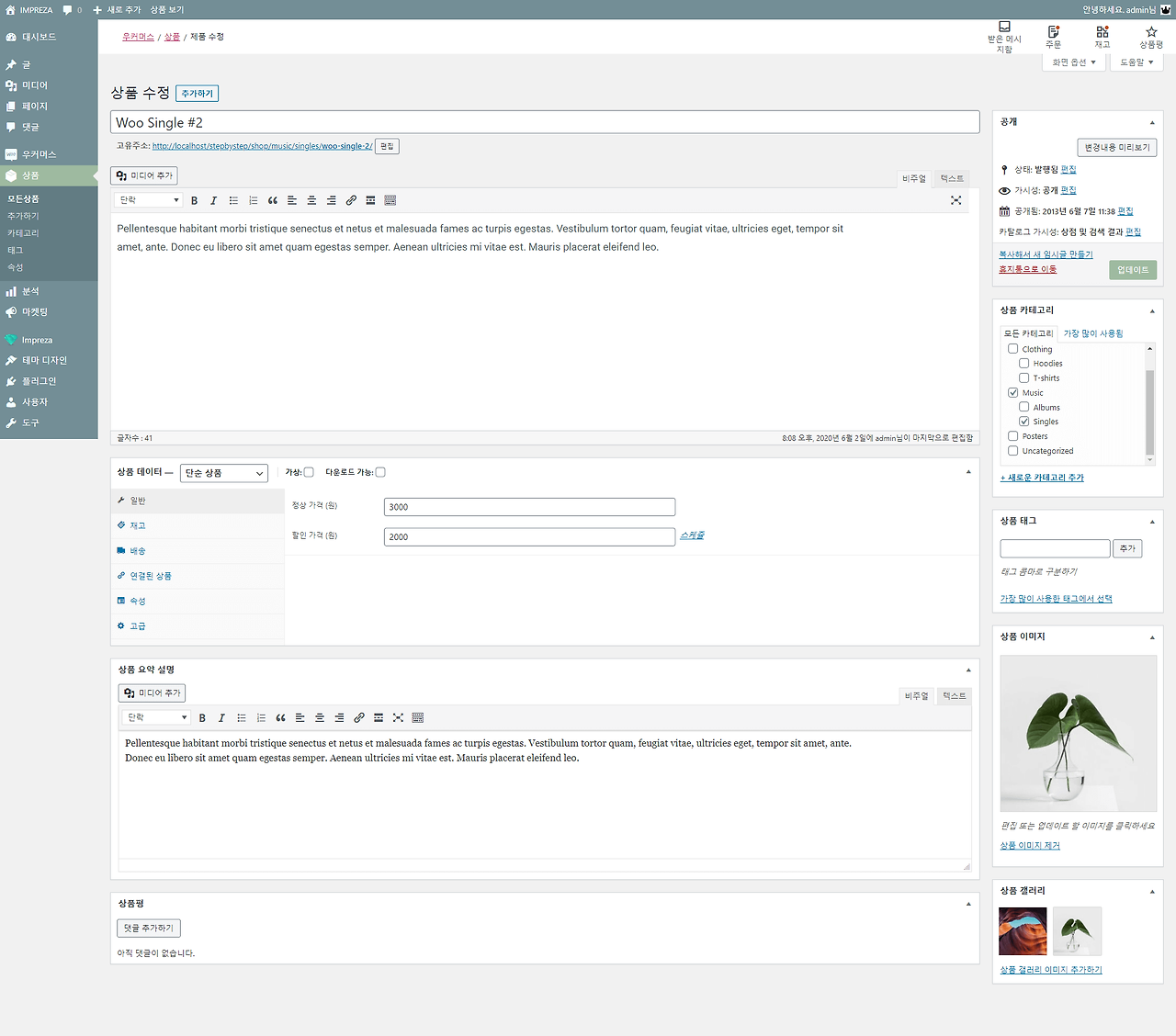The width and height of the screenshot is (1176, 1036).
Task: Enter distraction-free mode via fullscreen editor icon
Action: [x=955, y=199]
